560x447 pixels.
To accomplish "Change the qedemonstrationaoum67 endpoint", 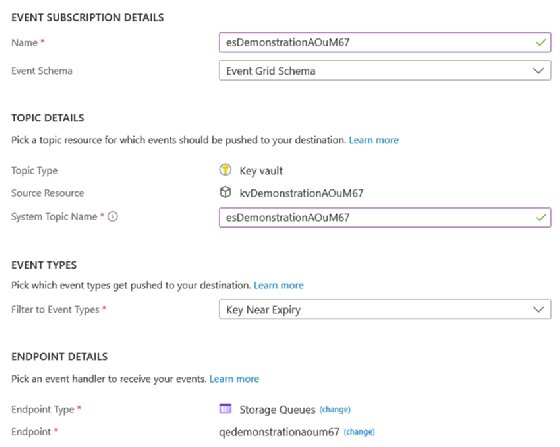I will click(x=359, y=432).
